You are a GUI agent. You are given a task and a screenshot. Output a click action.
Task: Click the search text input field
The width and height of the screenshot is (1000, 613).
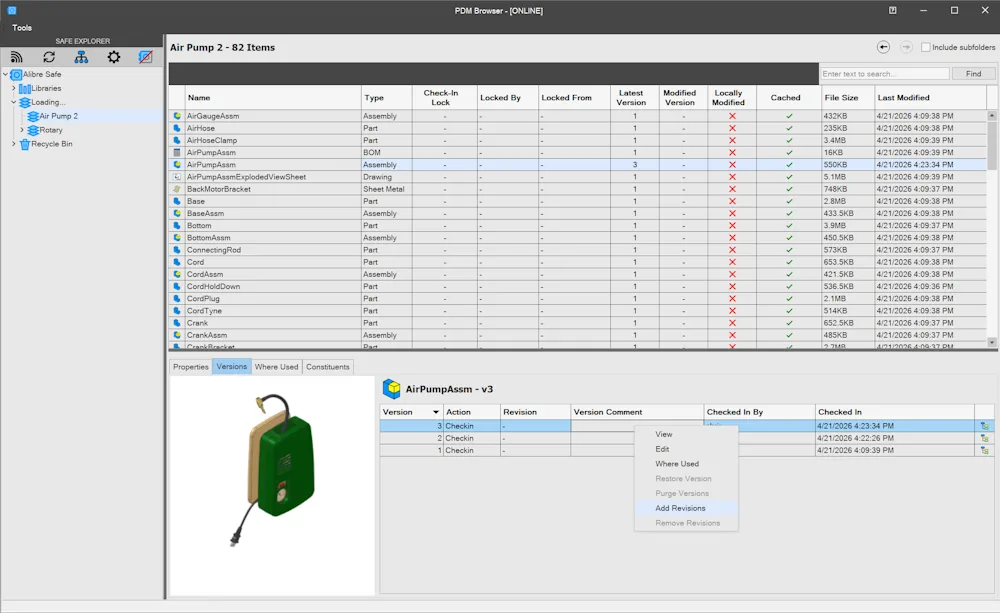[884, 74]
